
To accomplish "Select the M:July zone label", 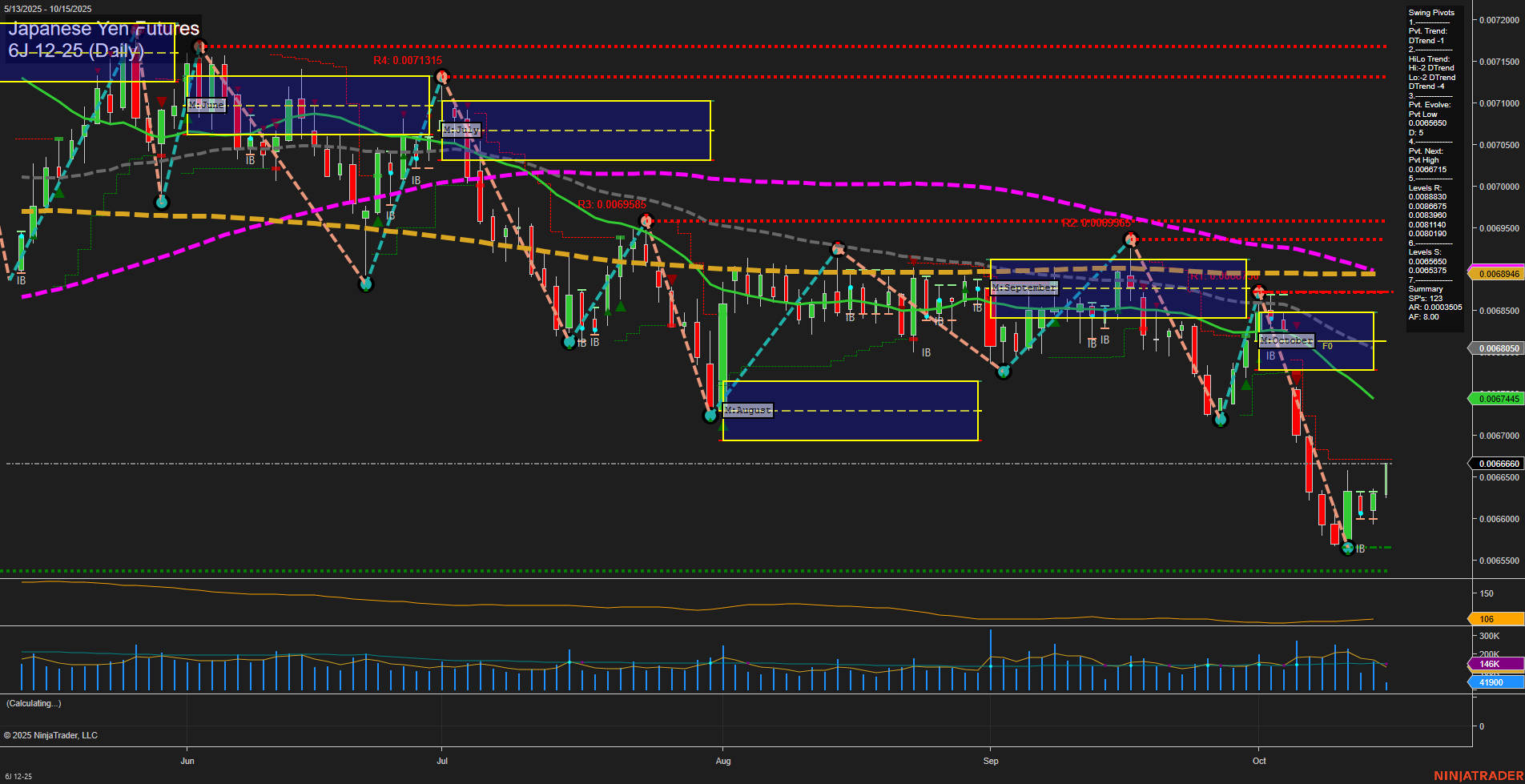I will click(462, 128).
